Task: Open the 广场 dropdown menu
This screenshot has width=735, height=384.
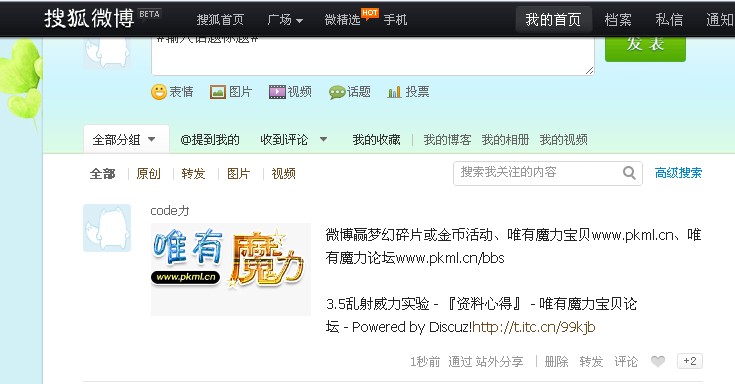Action: click(x=285, y=20)
